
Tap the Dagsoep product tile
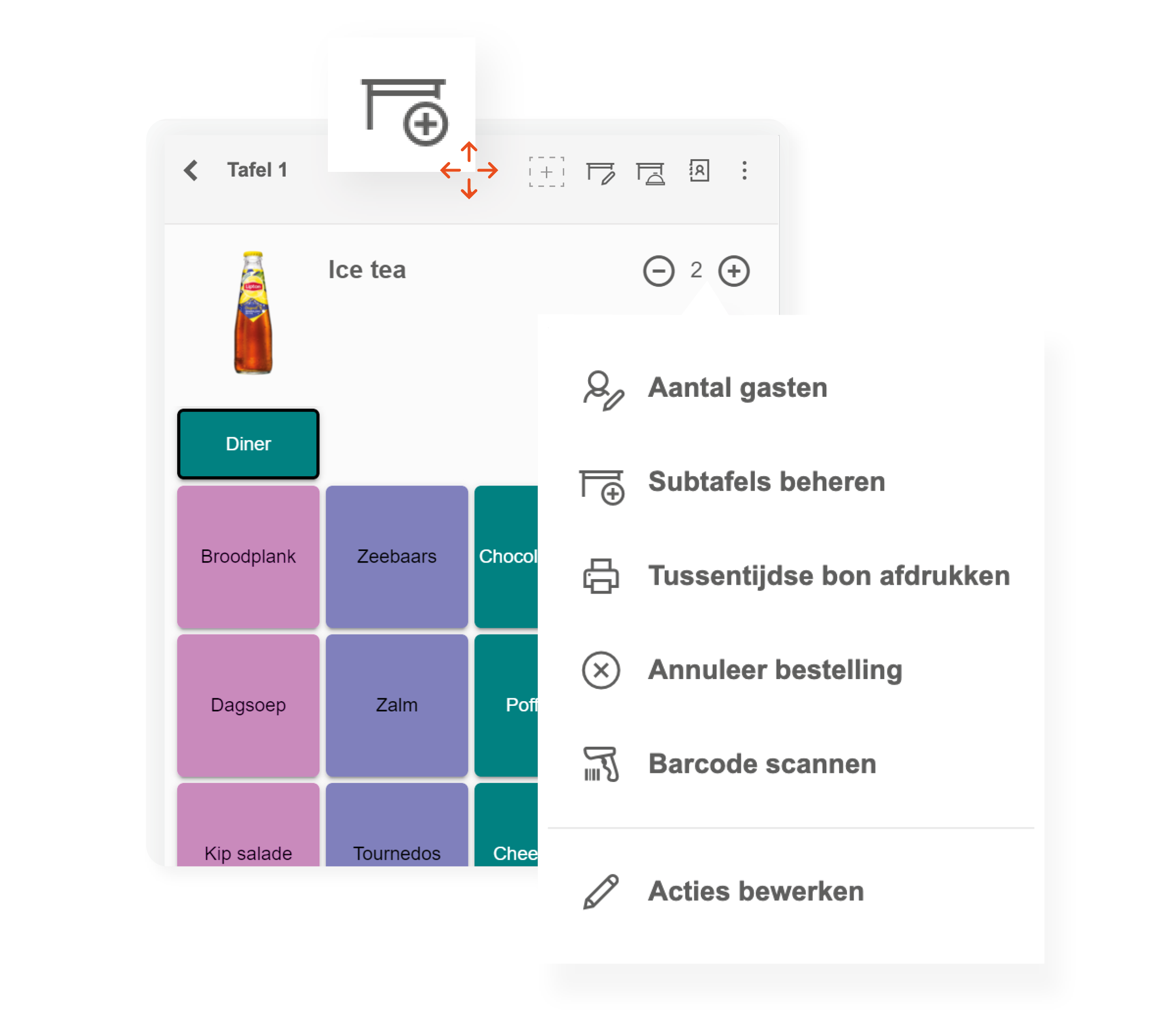coord(248,705)
